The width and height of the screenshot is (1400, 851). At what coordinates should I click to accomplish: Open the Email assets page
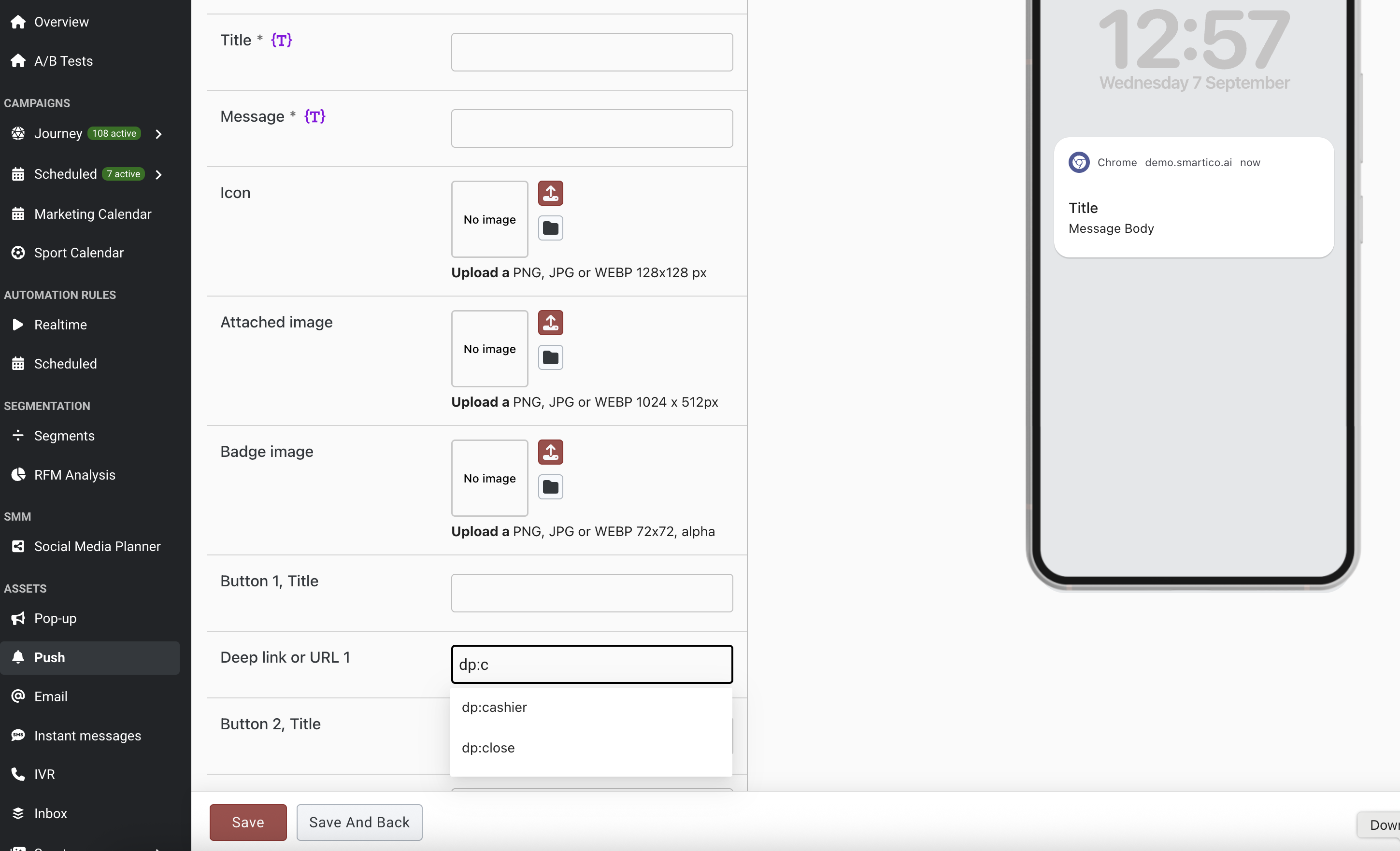pos(51,696)
